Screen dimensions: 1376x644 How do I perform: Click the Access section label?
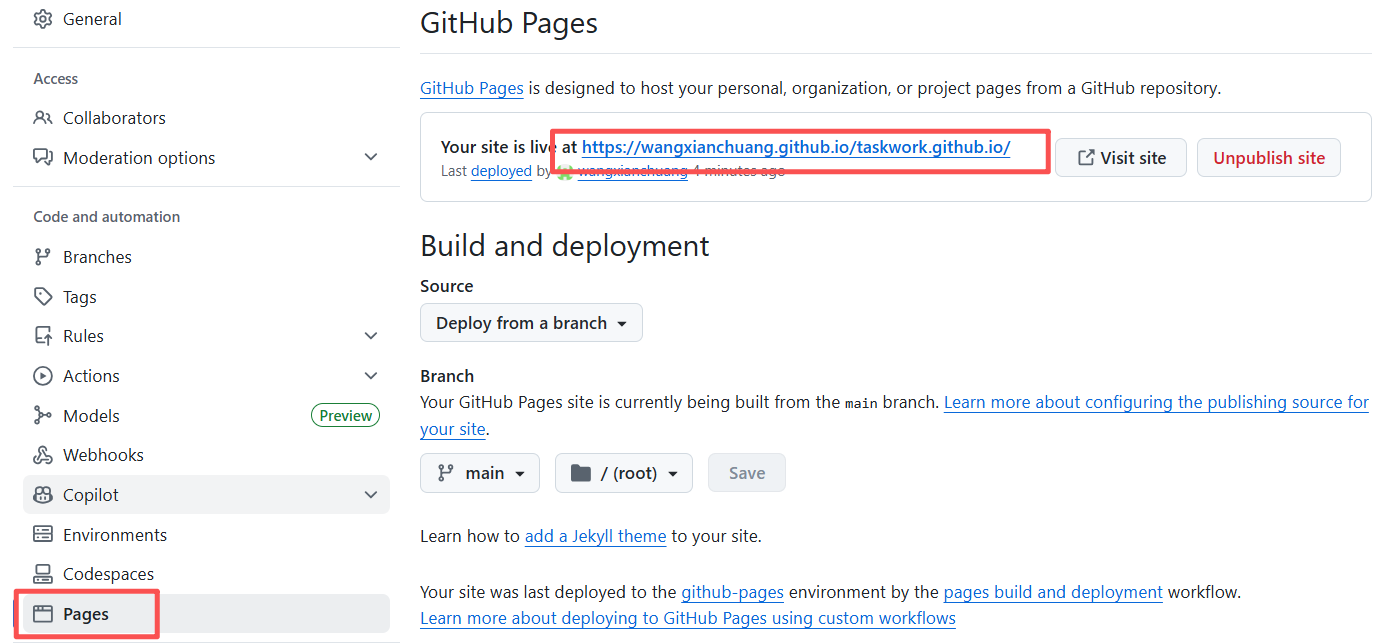[56, 79]
